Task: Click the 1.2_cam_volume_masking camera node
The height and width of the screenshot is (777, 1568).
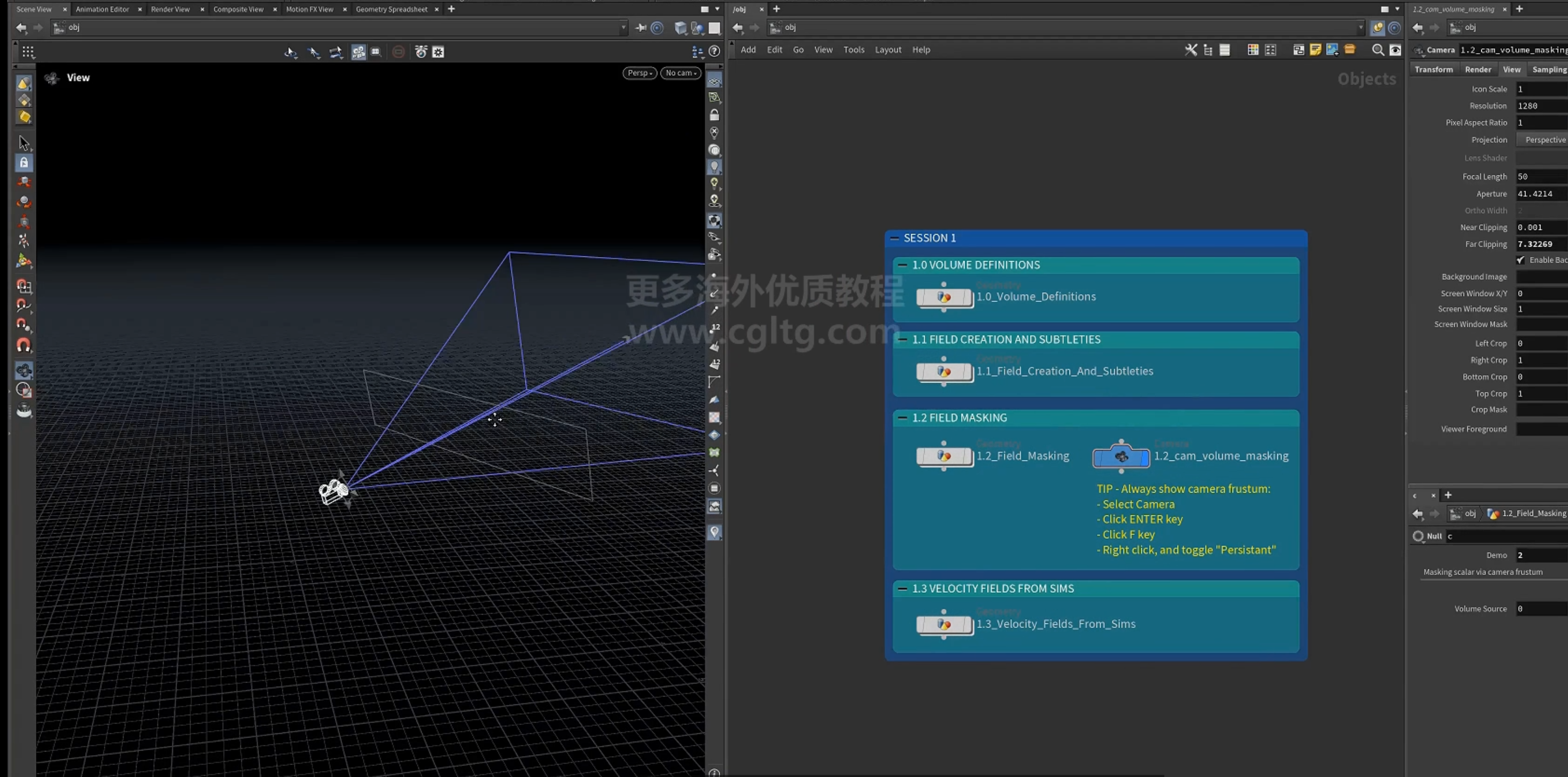Action: click(x=1121, y=456)
